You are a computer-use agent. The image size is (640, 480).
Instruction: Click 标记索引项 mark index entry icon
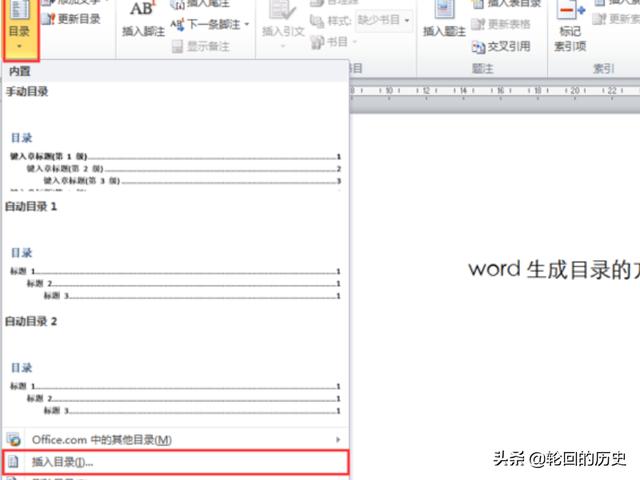570,10
